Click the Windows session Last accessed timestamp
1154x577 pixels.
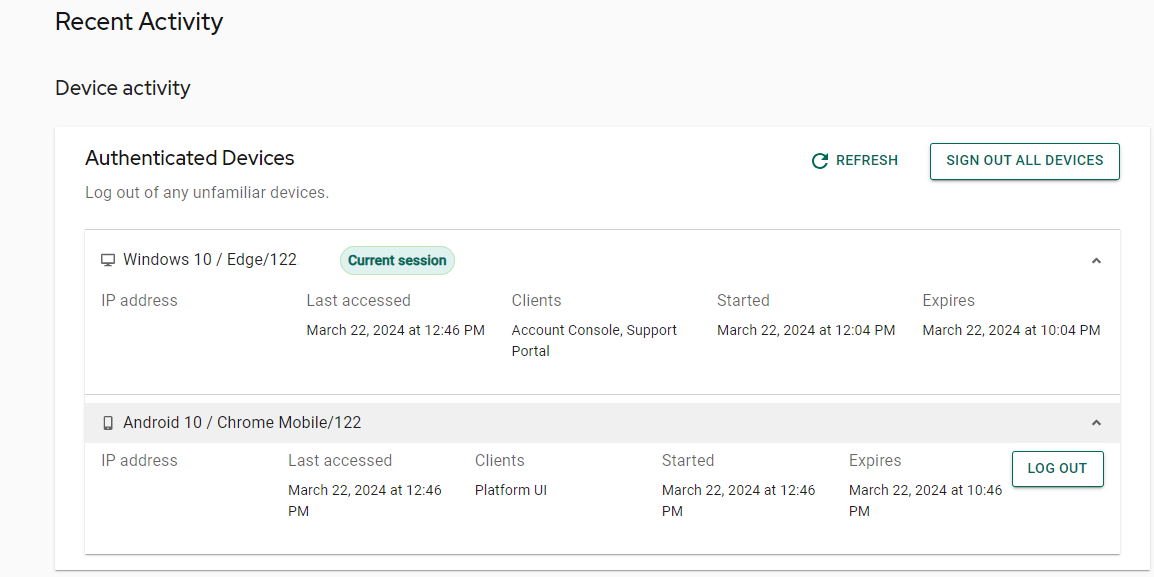(395, 330)
